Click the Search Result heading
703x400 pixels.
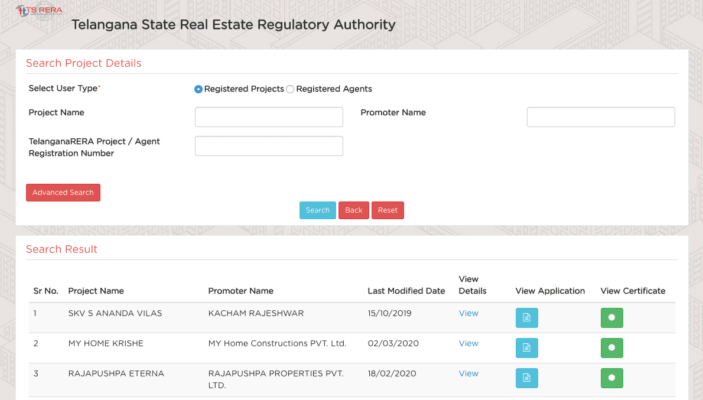click(x=61, y=249)
